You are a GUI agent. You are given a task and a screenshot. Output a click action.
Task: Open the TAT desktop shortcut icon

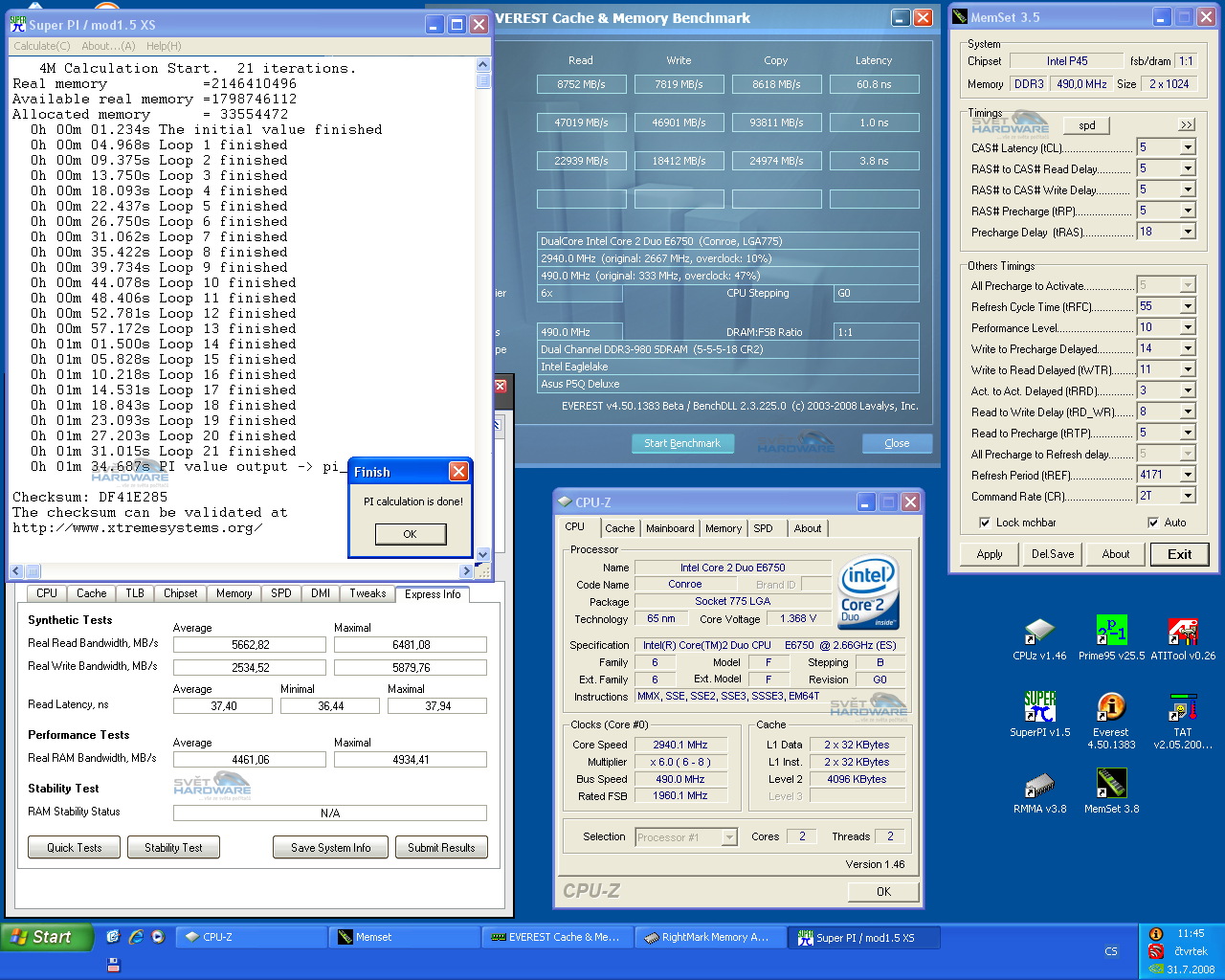pos(1183,708)
